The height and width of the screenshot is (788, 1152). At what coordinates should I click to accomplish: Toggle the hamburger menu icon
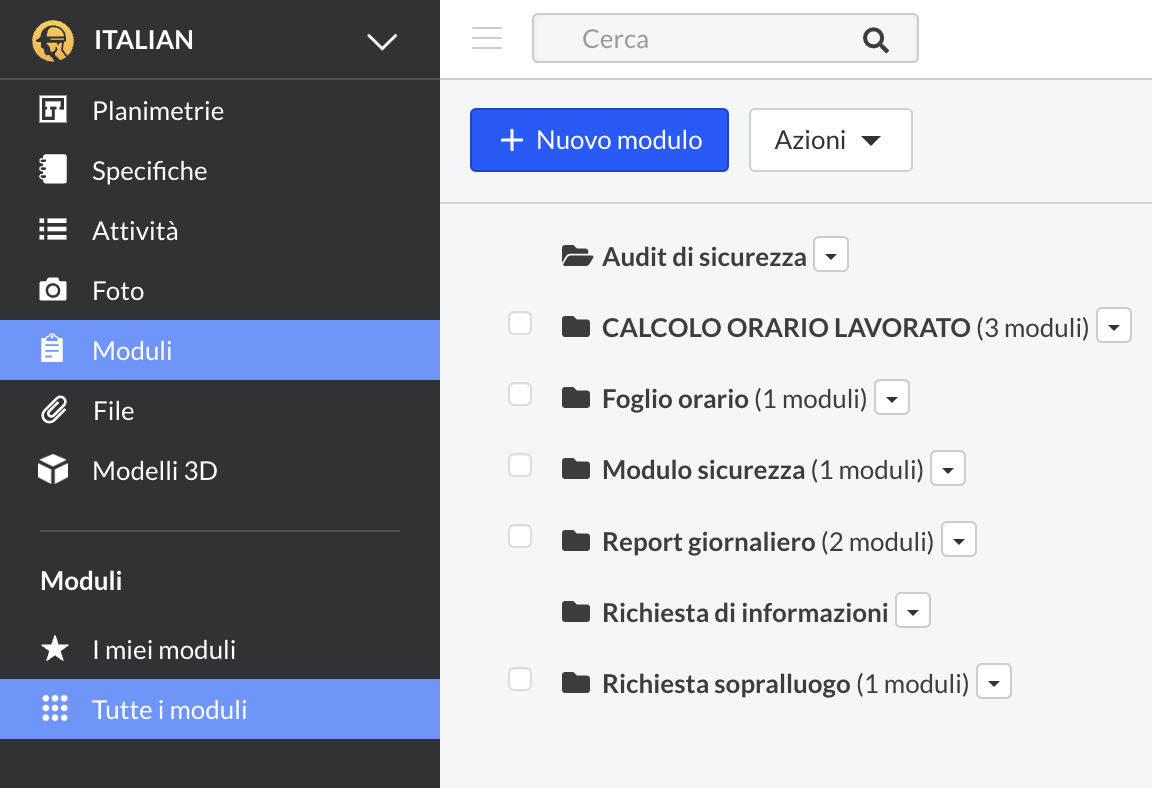tap(487, 38)
